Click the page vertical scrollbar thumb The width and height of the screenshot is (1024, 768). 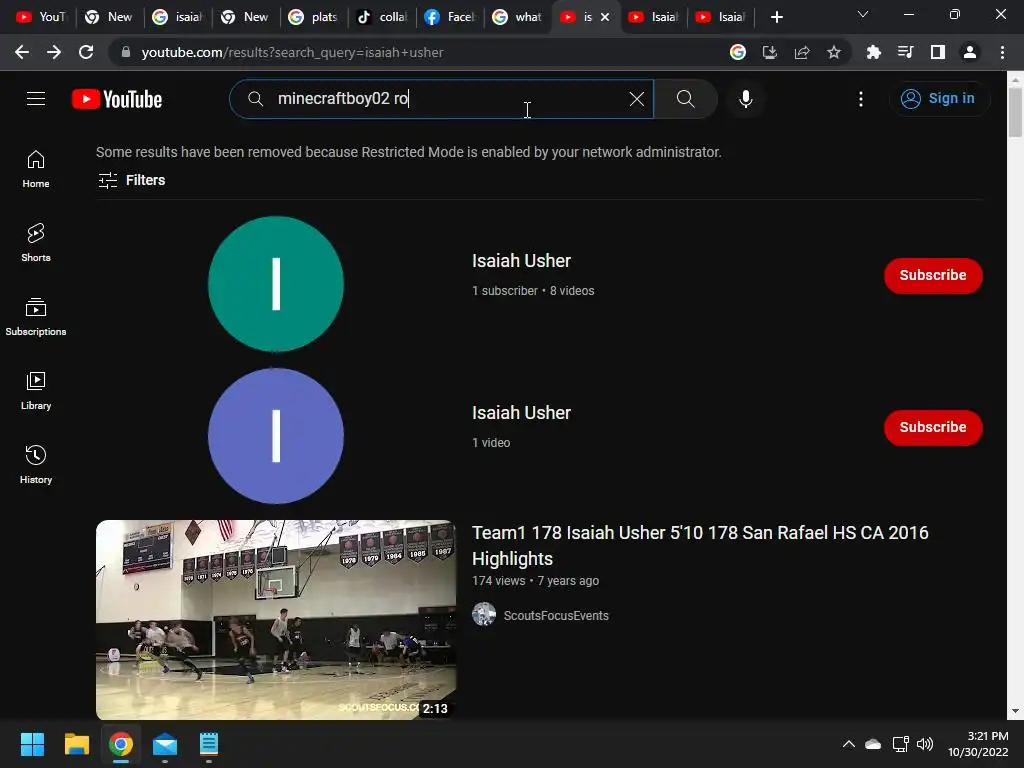coord(1015,111)
